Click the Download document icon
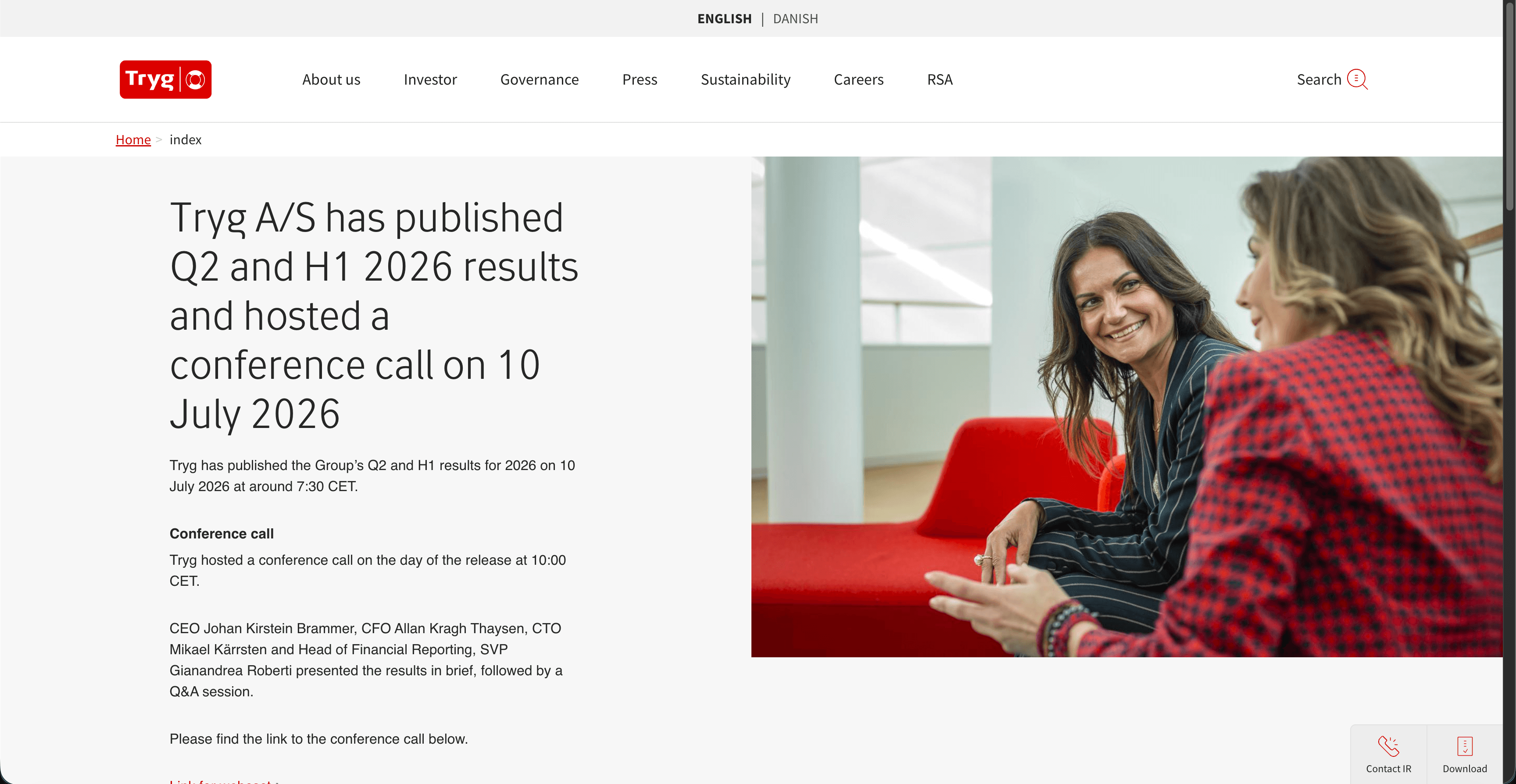The width and height of the screenshot is (1516, 784). 1465,746
